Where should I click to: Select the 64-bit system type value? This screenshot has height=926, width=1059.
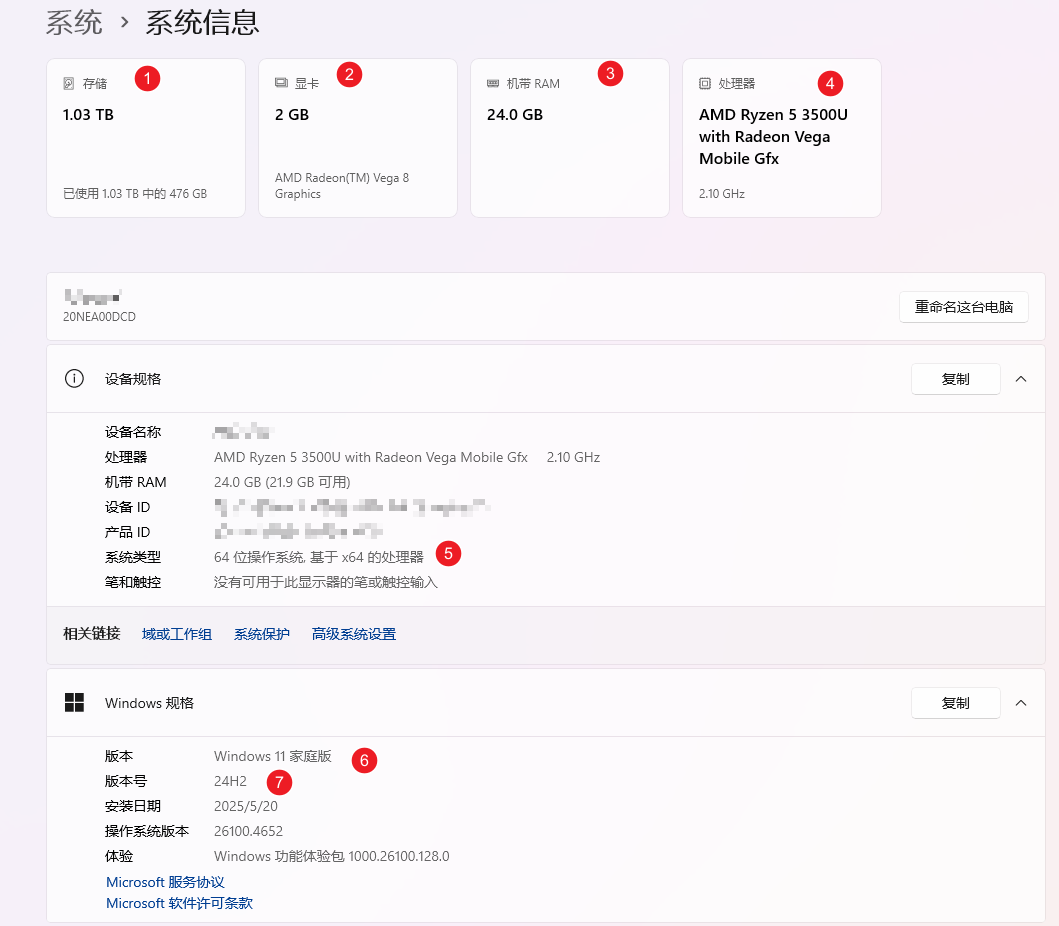coord(319,557)
